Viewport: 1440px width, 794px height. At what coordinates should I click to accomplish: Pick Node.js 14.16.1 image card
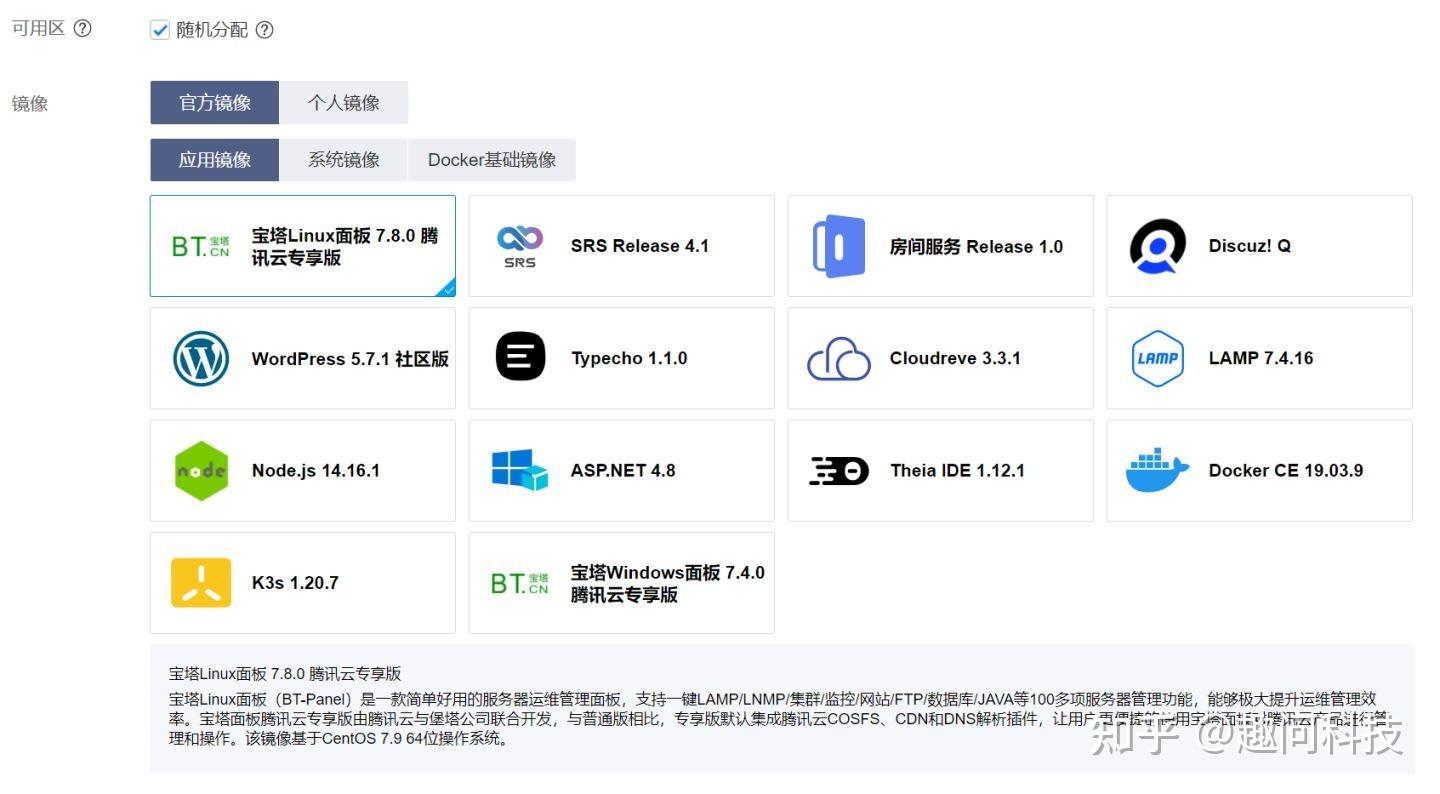click(x=303, y=470)
